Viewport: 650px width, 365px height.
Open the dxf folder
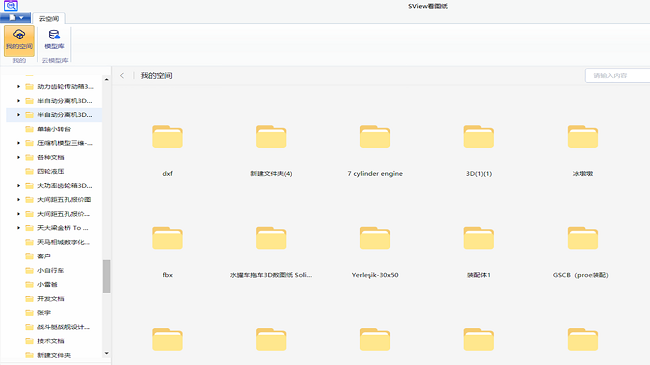[x=167, y=136]
